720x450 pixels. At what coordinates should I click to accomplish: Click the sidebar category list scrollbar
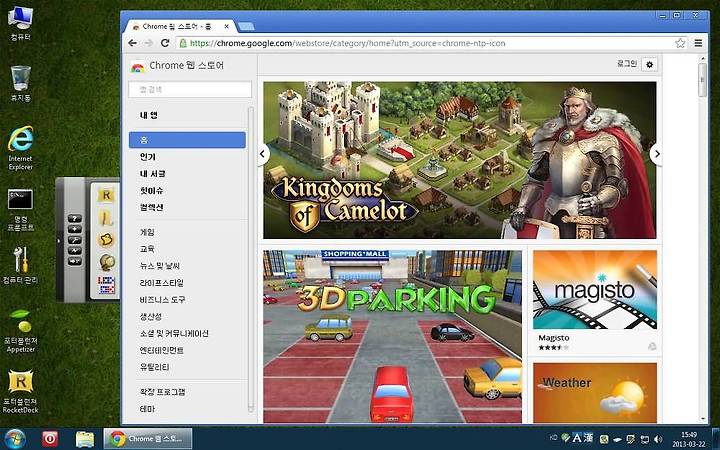point(251,259)
